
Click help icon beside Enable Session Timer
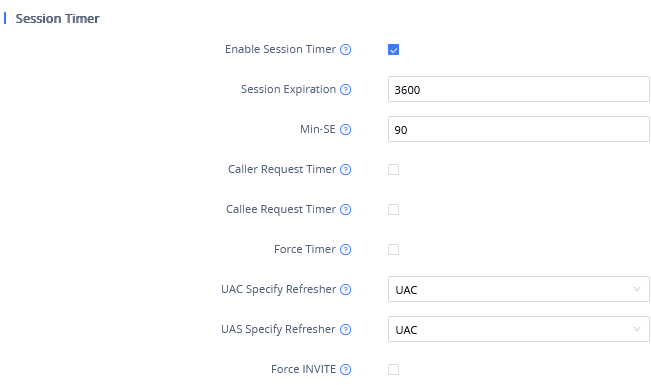(x=345, y=50)
